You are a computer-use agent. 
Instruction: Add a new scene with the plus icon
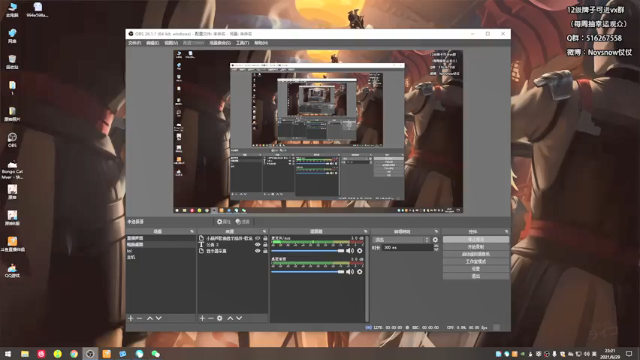(x=131, y=318)
